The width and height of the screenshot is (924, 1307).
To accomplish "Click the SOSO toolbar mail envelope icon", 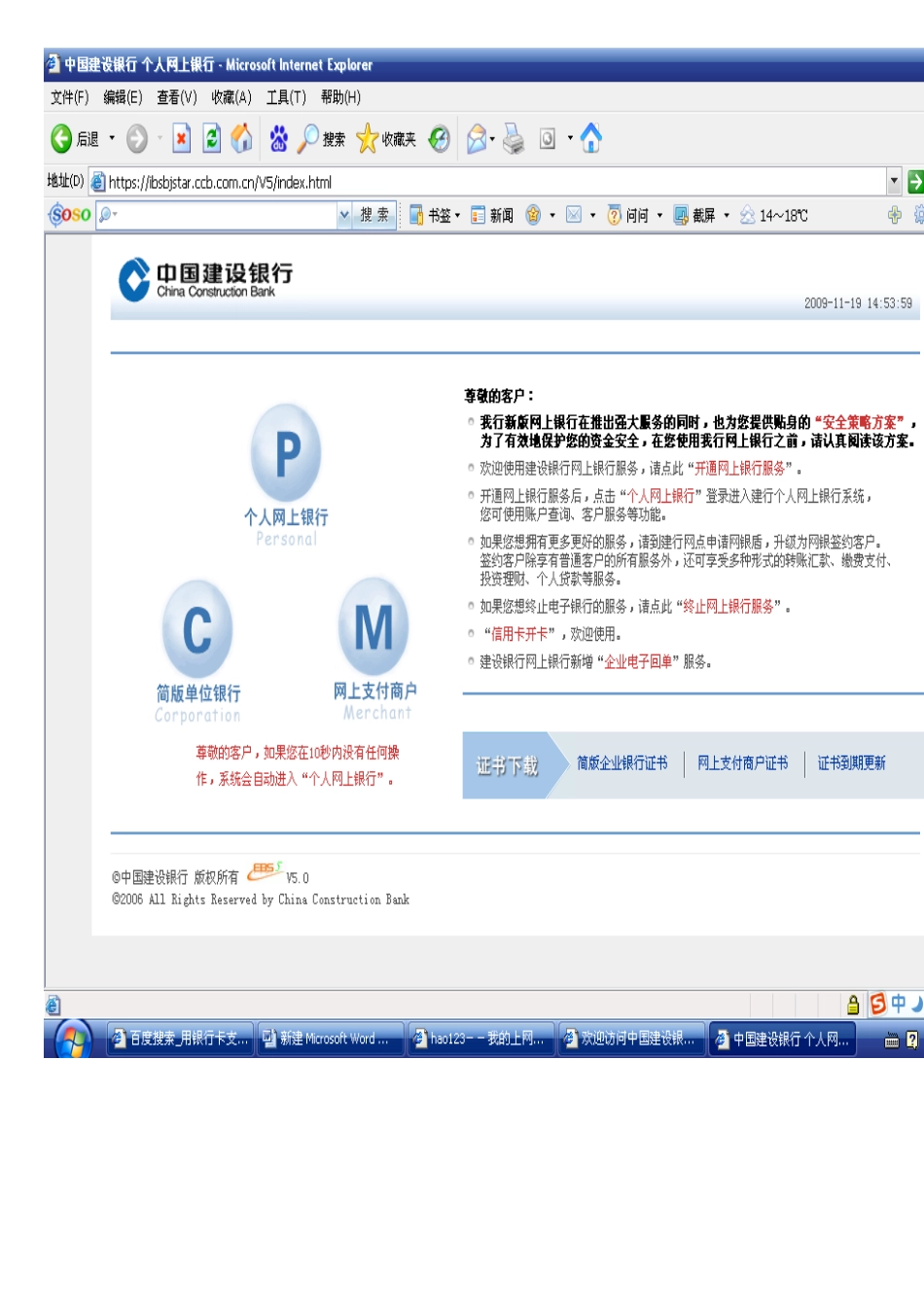I will (x=574, y=215).
